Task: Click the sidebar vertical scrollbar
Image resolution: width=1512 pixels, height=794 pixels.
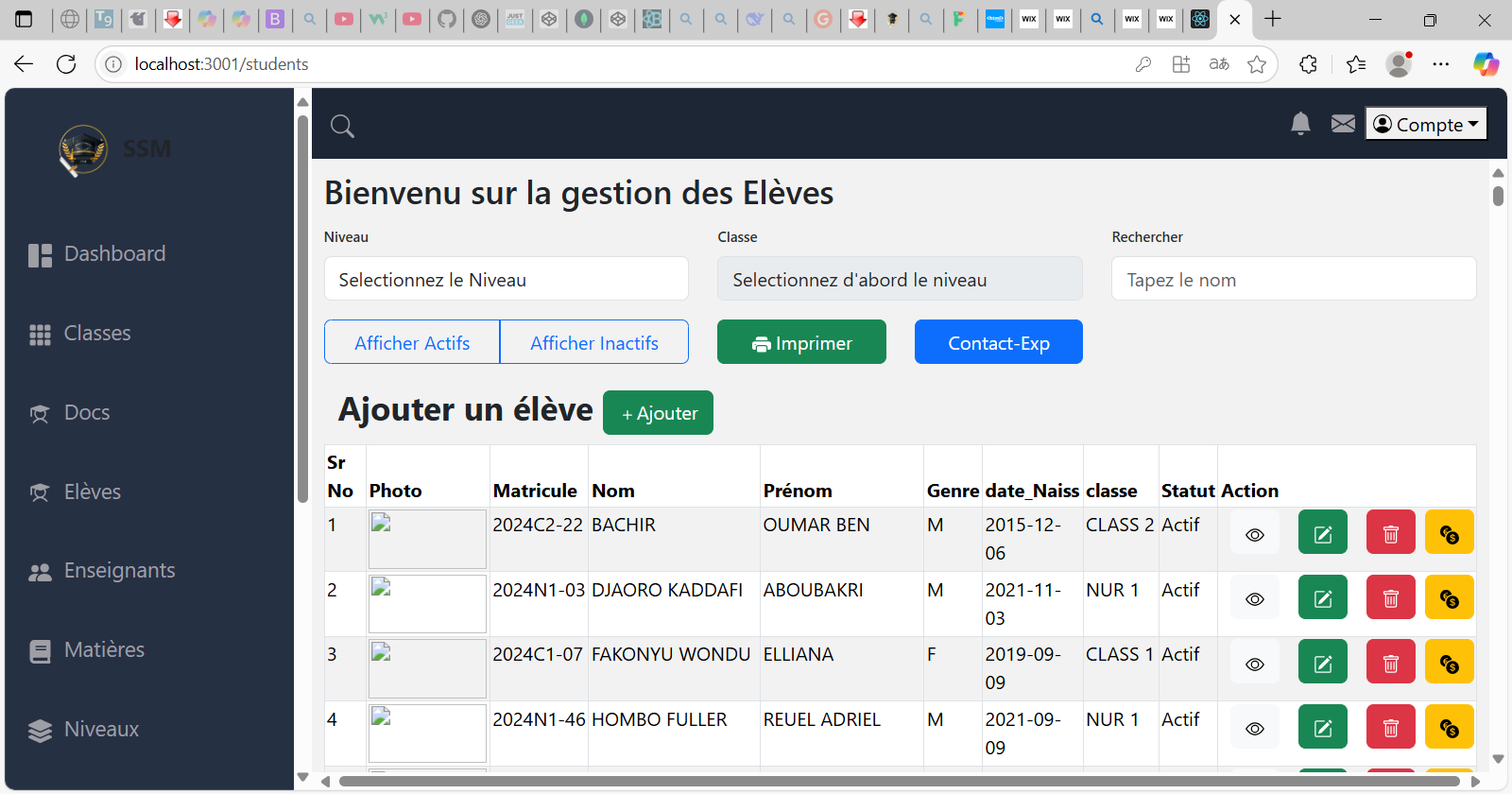Action: (302, 307)
